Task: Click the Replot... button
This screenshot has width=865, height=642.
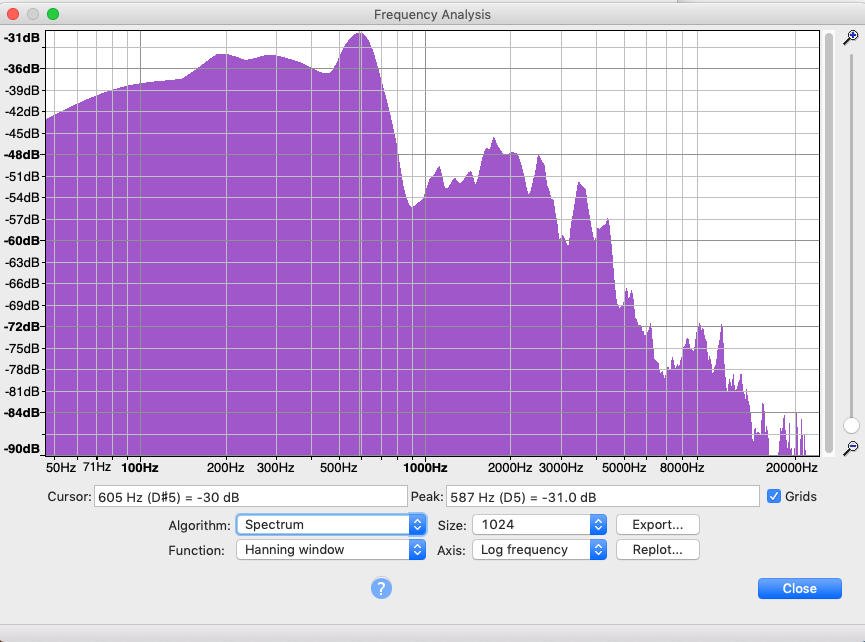Action: [x=658, y=549]
